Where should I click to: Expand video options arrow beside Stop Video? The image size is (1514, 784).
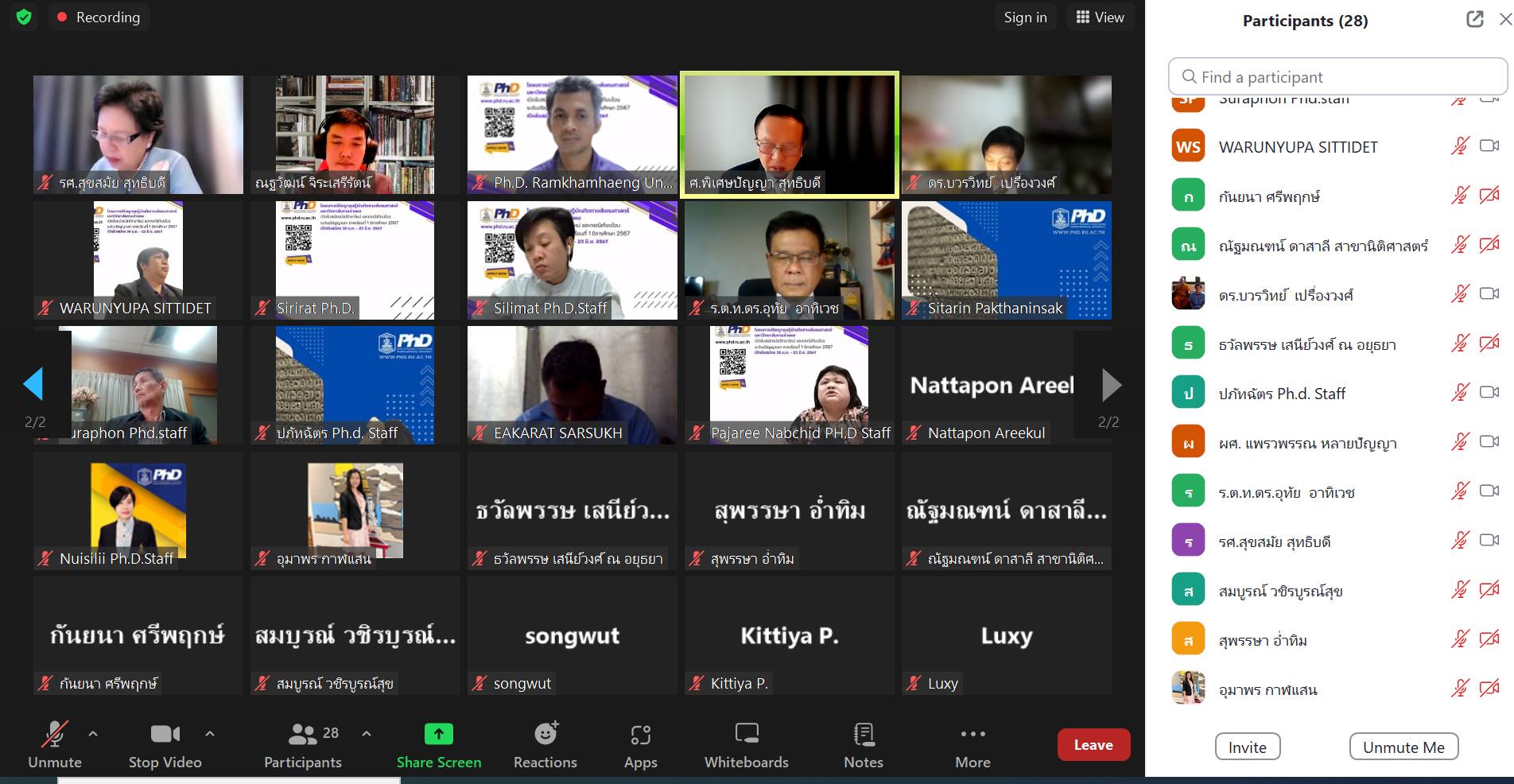[210, 733]
